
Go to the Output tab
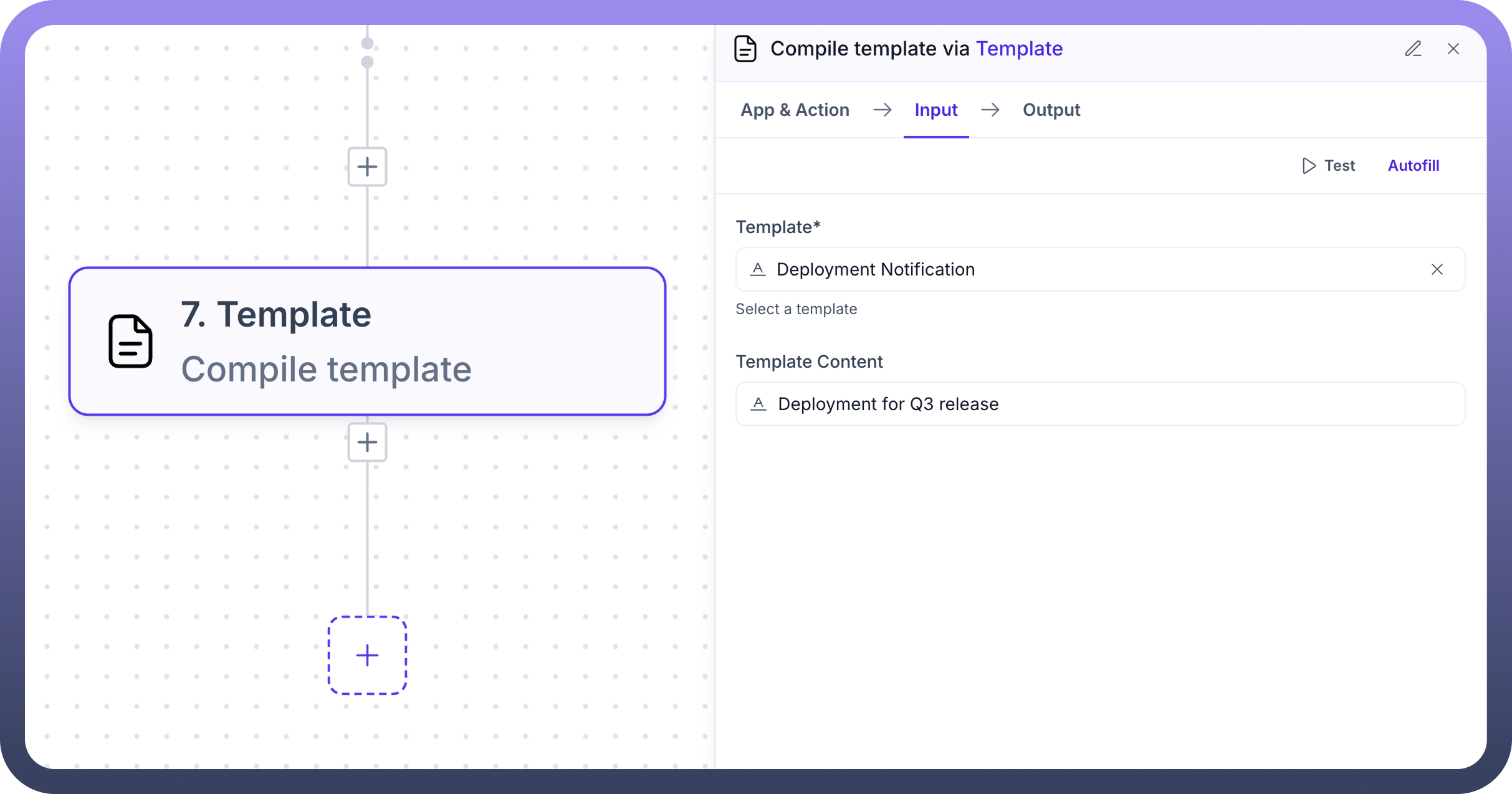coord(1051,110)
